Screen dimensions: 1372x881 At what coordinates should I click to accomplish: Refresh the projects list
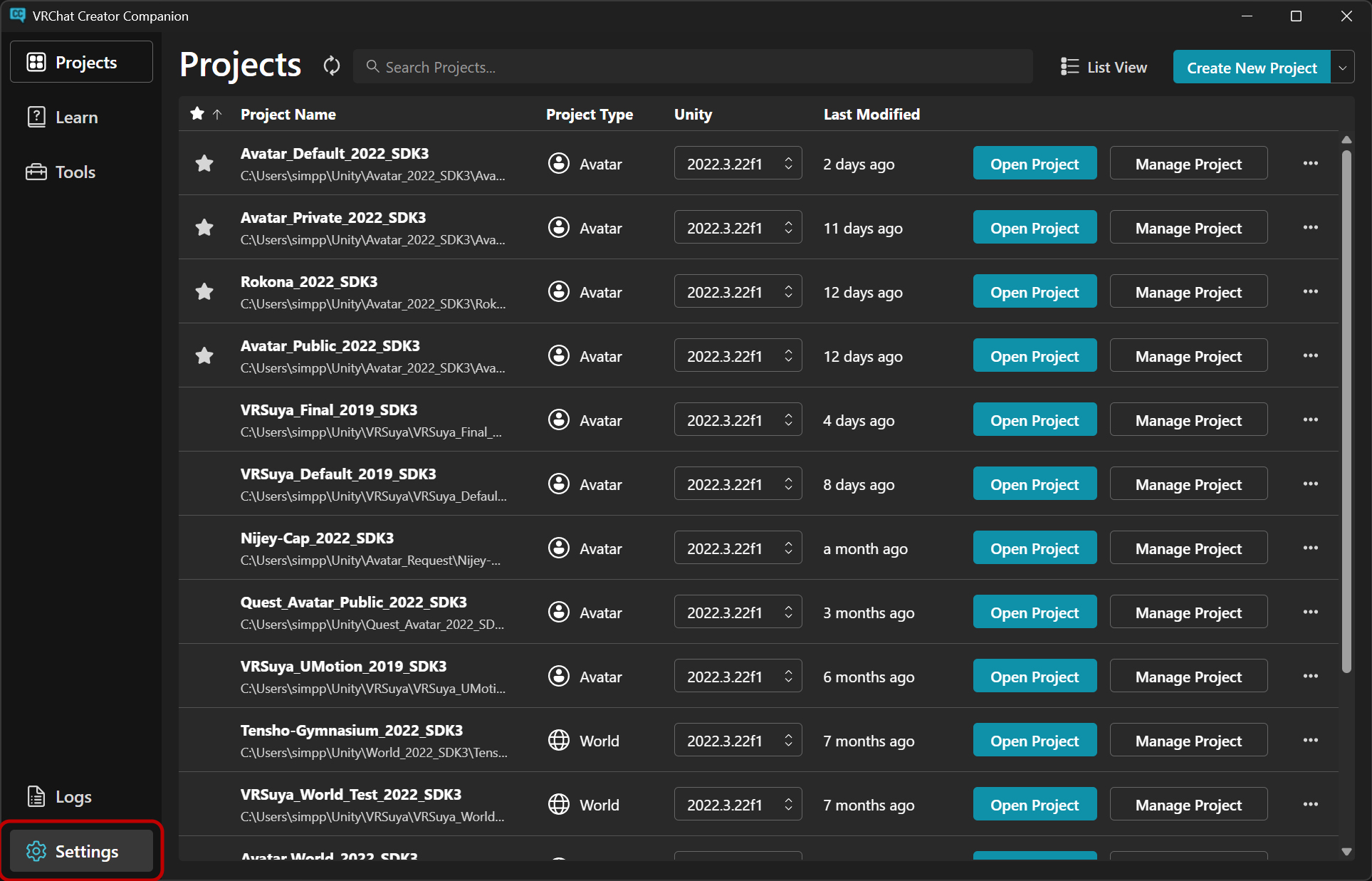[332, 66]
